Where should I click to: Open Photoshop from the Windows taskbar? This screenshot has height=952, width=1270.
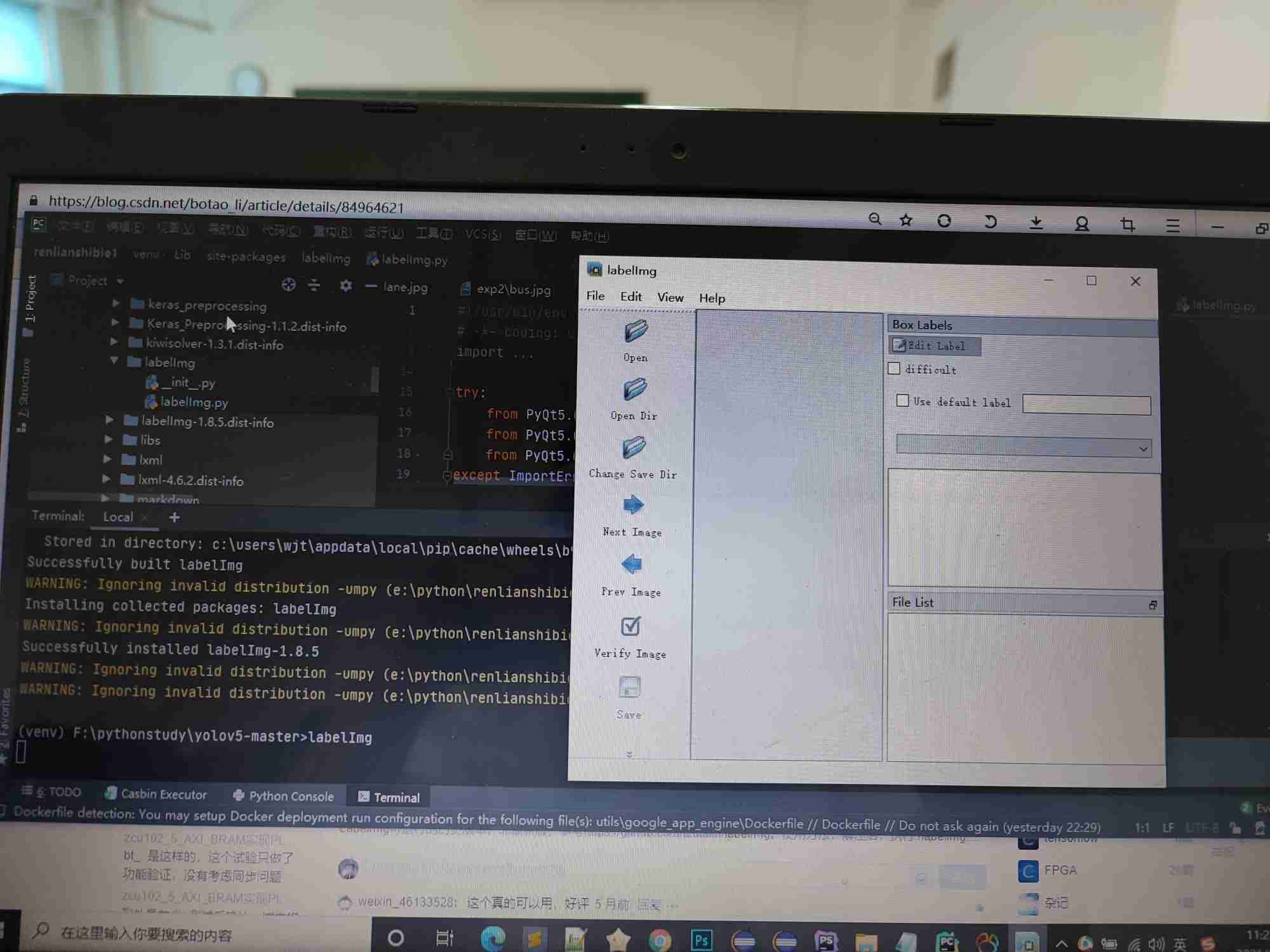click(701, 940)
